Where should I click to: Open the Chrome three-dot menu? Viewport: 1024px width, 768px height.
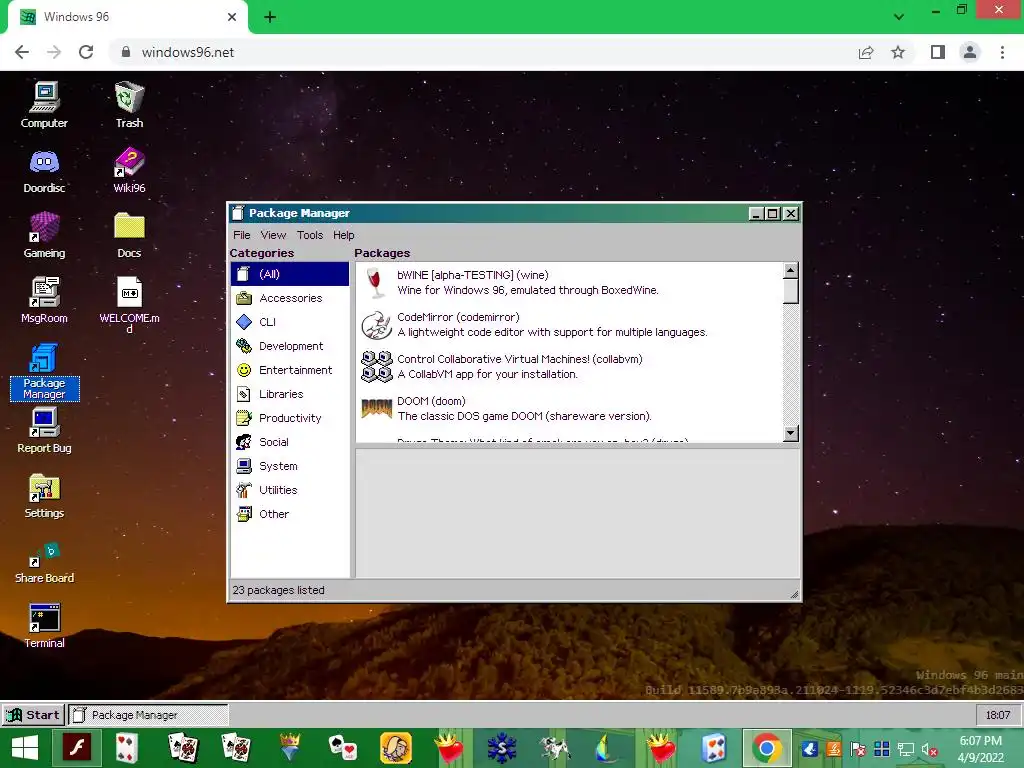[1002, 52]
